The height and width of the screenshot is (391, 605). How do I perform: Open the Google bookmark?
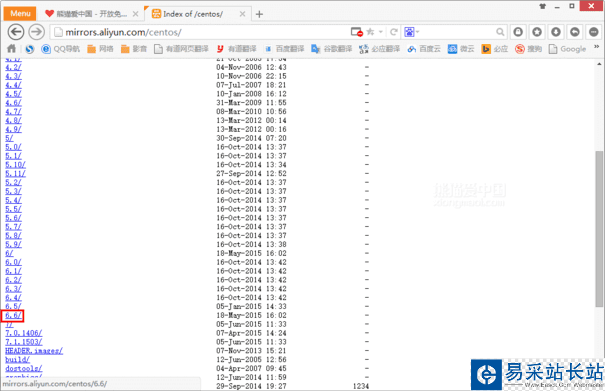[568, 49]
